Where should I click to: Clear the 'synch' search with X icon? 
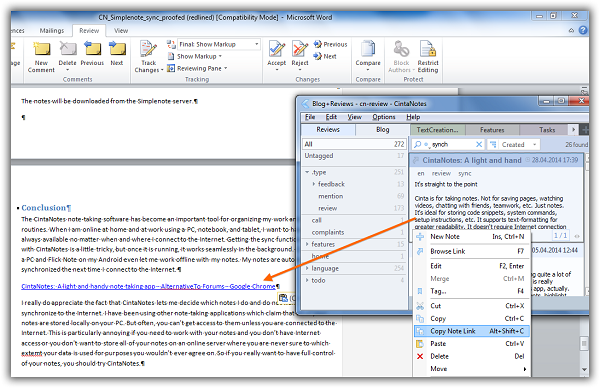click(479, 144)
